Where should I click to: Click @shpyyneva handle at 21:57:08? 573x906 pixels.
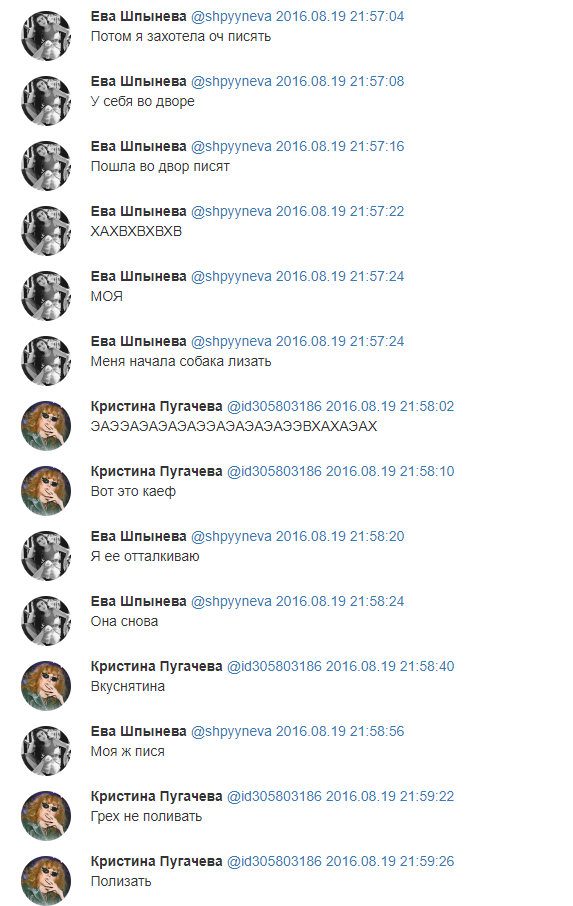(x=231, y=81)
